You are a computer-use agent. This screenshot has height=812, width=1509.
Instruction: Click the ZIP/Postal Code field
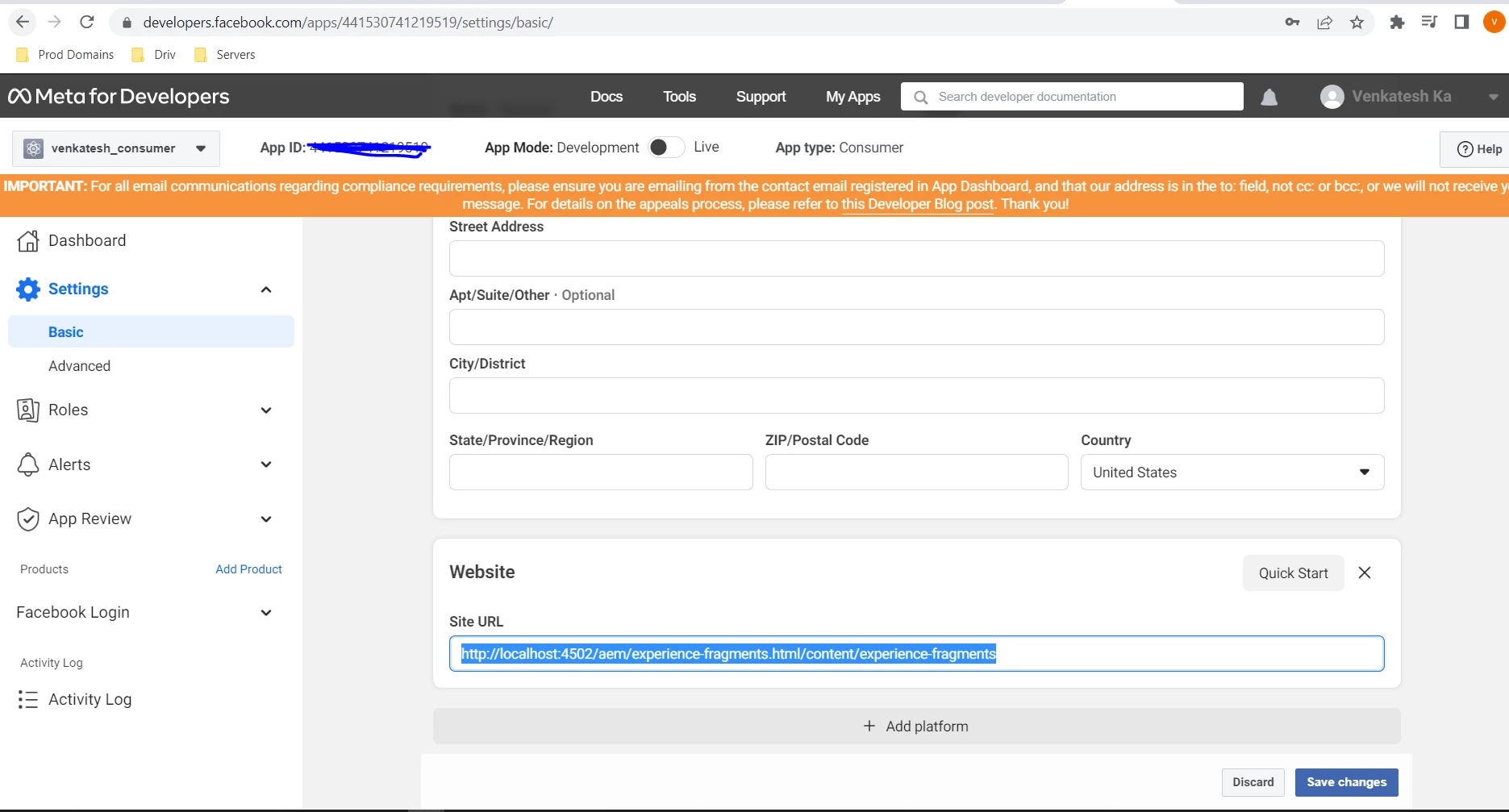[916, 473]
